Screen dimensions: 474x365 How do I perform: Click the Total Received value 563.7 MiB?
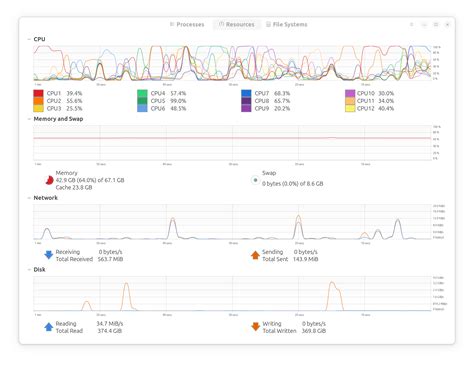pos(110,259)
